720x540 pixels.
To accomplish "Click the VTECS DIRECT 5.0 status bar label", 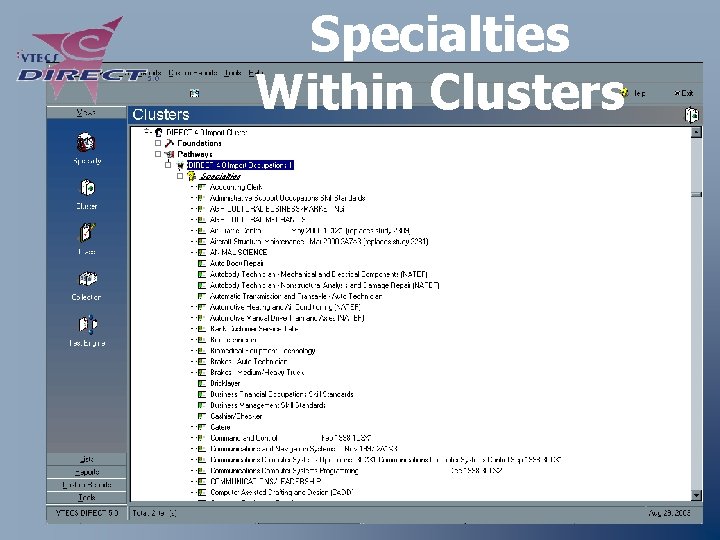I will click(86, 513).
